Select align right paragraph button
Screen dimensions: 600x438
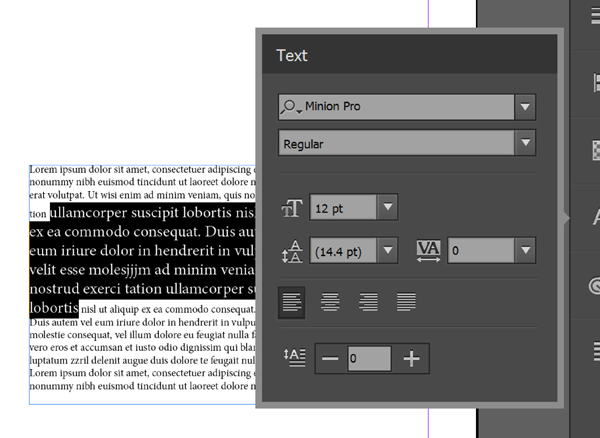[368, 302]
